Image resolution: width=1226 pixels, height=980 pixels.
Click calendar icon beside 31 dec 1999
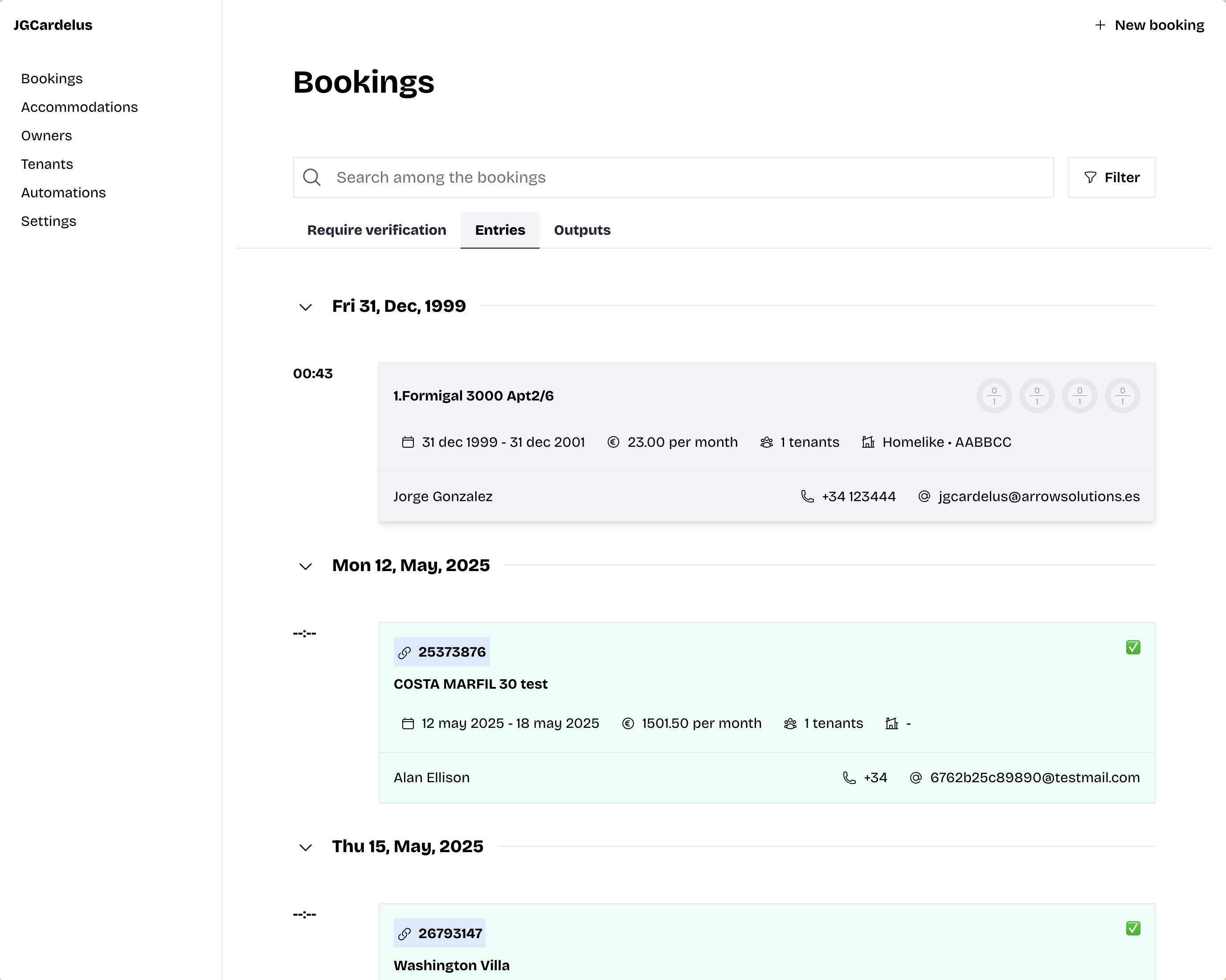(x=408, y=442)
